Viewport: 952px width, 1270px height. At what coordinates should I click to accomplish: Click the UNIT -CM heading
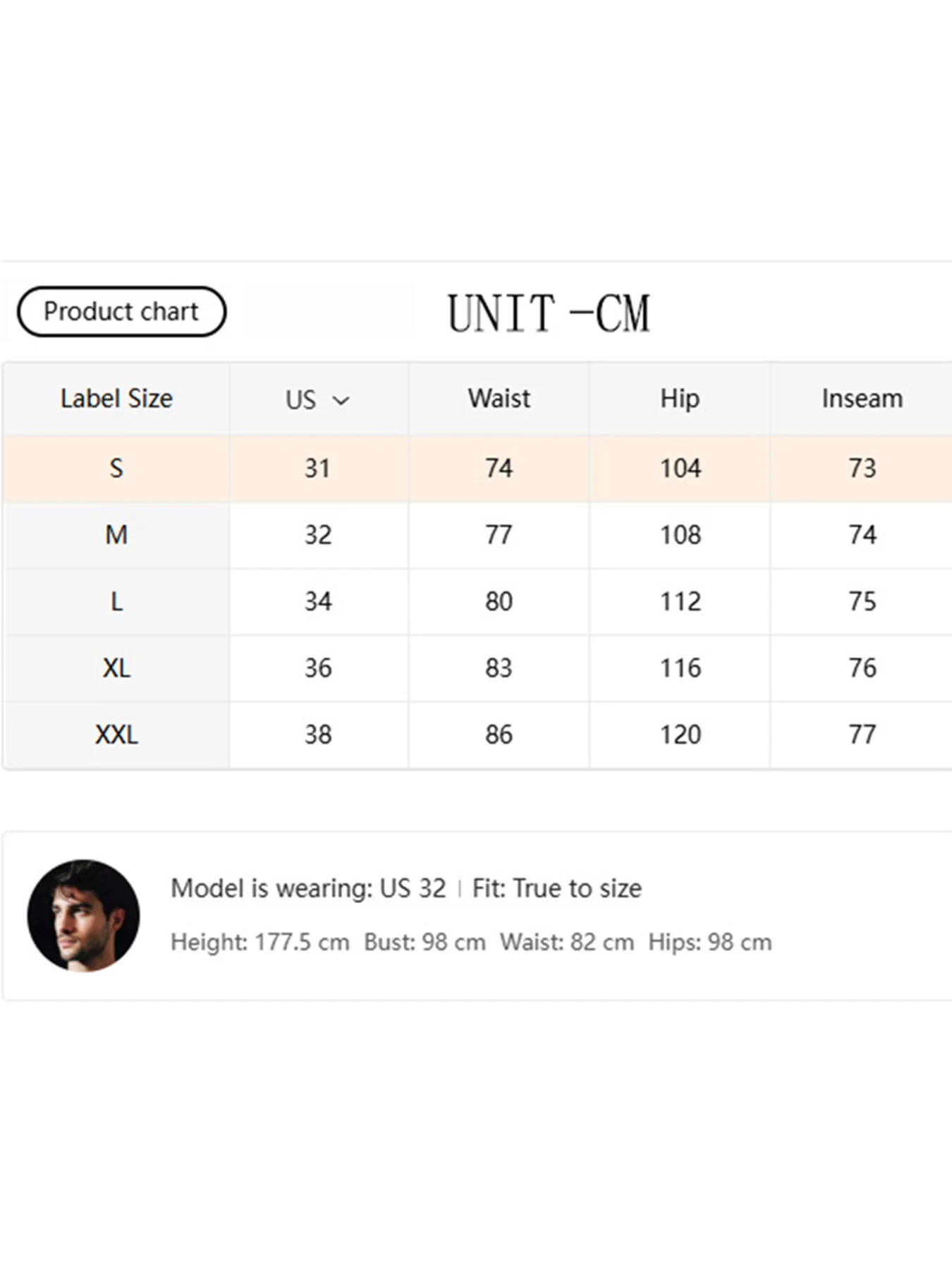(x=549, y=313)
